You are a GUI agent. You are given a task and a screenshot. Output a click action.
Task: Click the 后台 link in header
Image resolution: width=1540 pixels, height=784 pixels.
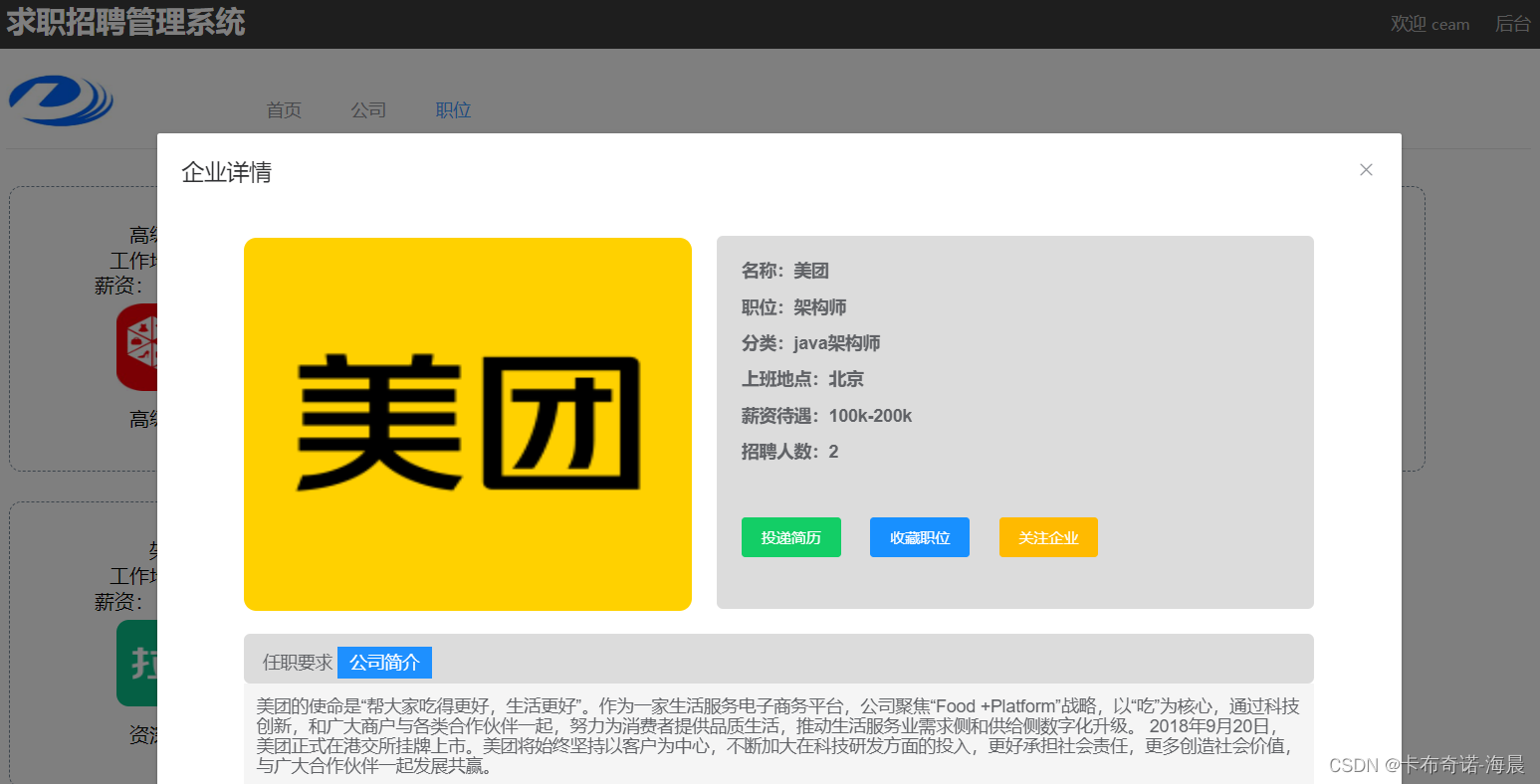[x=1513, y=24]
